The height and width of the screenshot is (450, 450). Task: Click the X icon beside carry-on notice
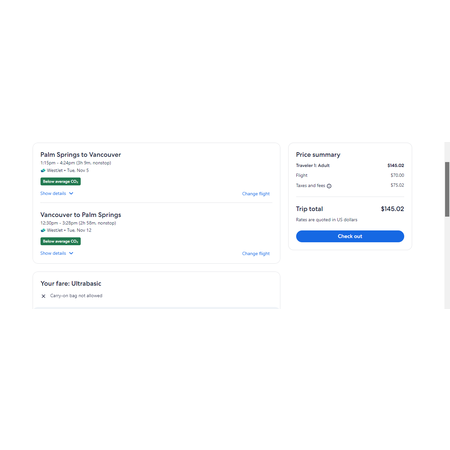[43, 296]
